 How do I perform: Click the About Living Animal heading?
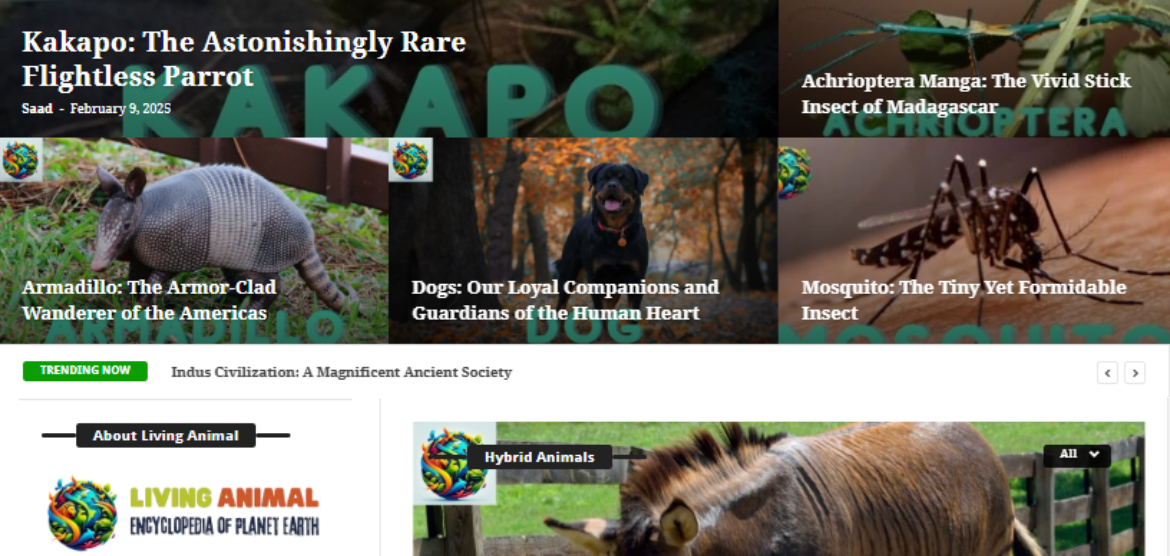(x=166, y=435)
